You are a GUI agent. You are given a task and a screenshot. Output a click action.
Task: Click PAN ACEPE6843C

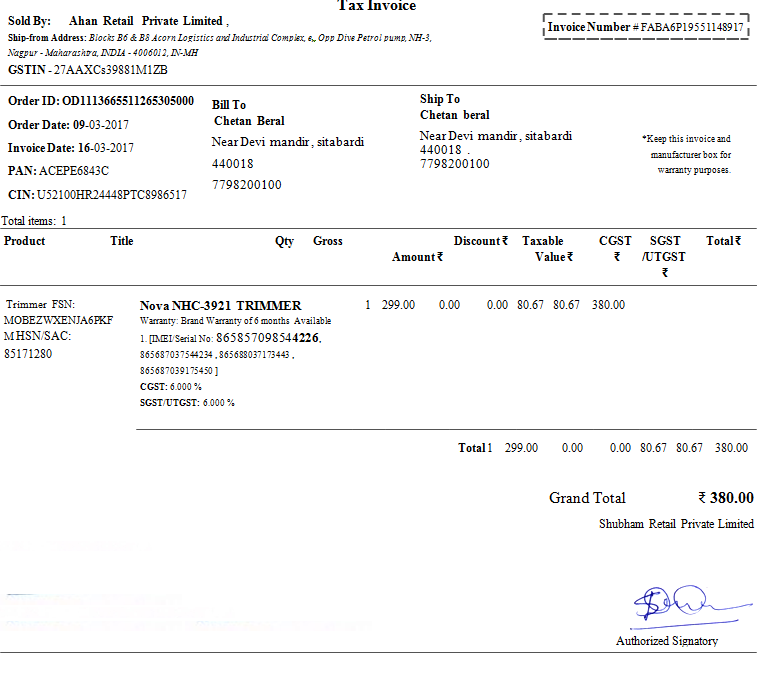58,171
